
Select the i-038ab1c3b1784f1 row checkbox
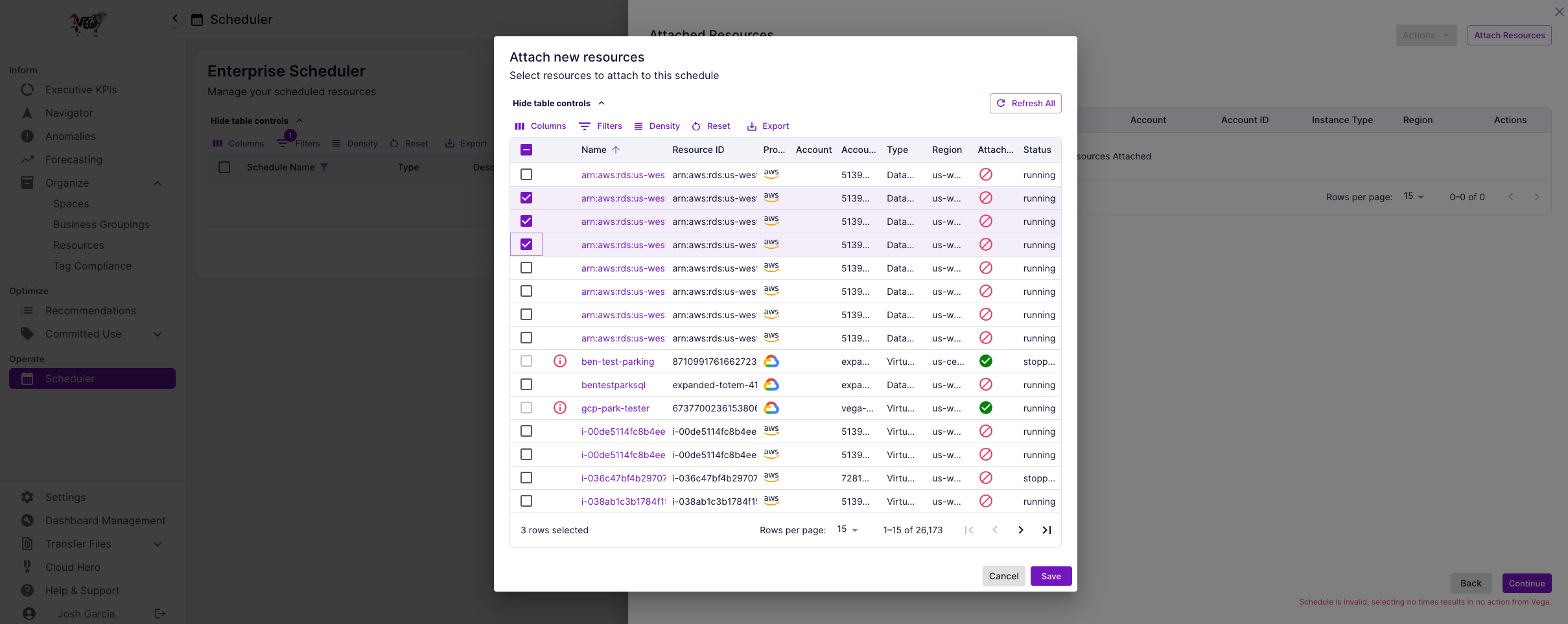[x=526, y=502]
